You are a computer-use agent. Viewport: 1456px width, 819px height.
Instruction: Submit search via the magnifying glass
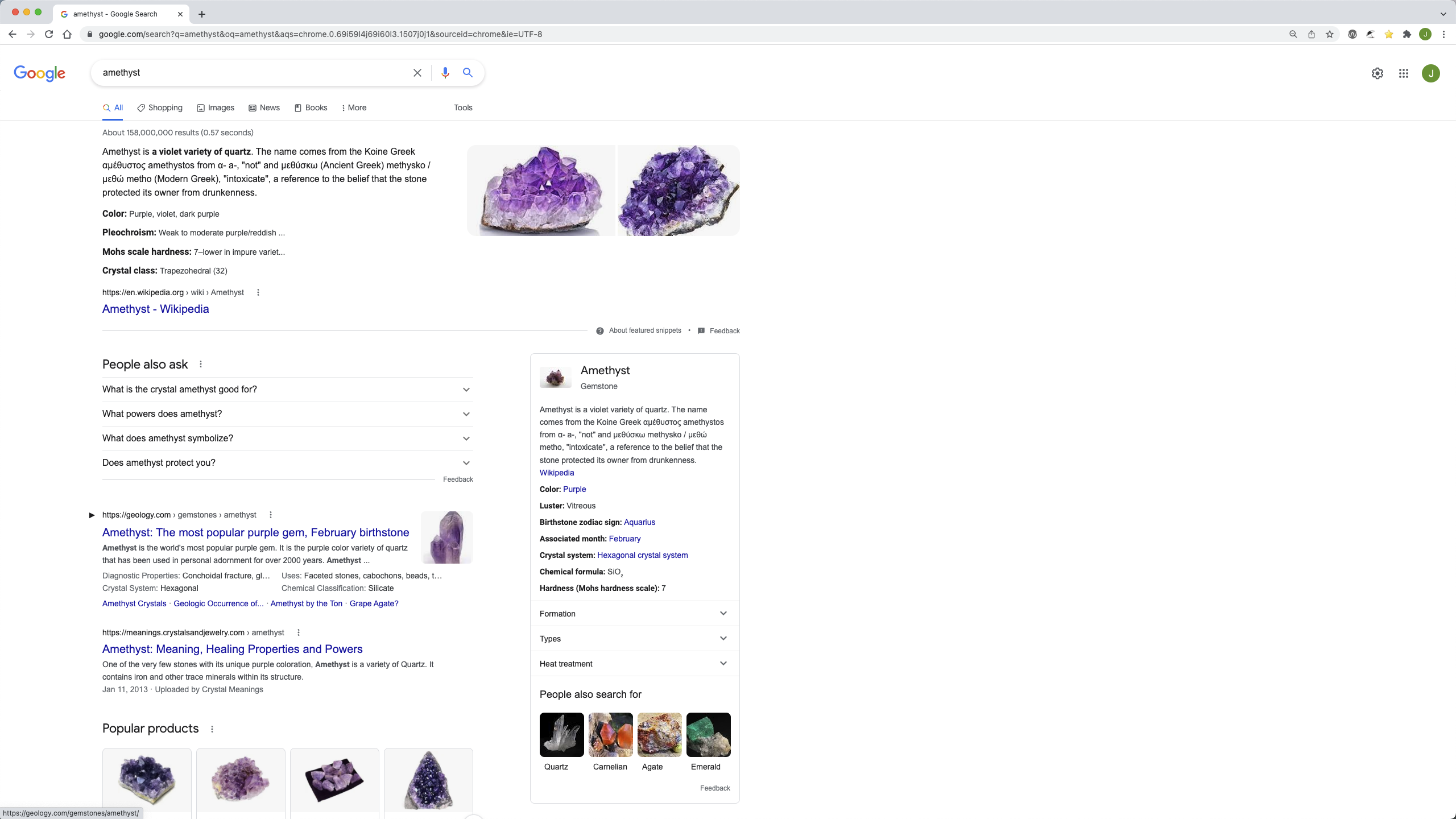pos(468,73)
